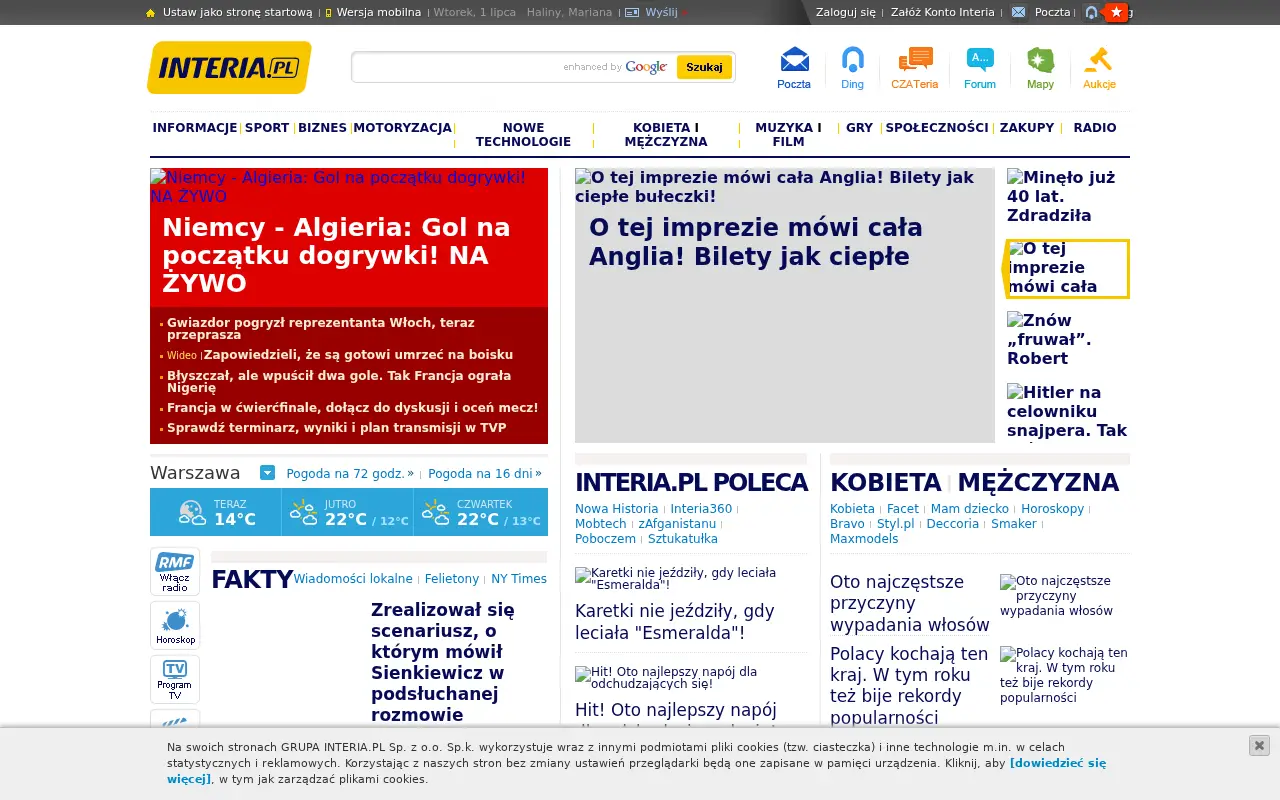Click the JUTRO 22°C weather icon
Viewport: 1280px width, 800px height.
pos(303,512)
